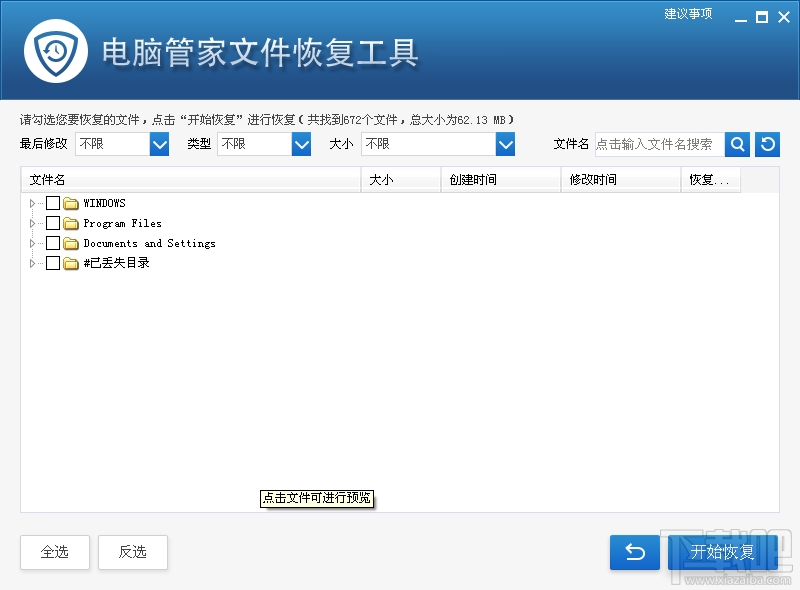Check the WINDOWS folder checkbox

53,203
